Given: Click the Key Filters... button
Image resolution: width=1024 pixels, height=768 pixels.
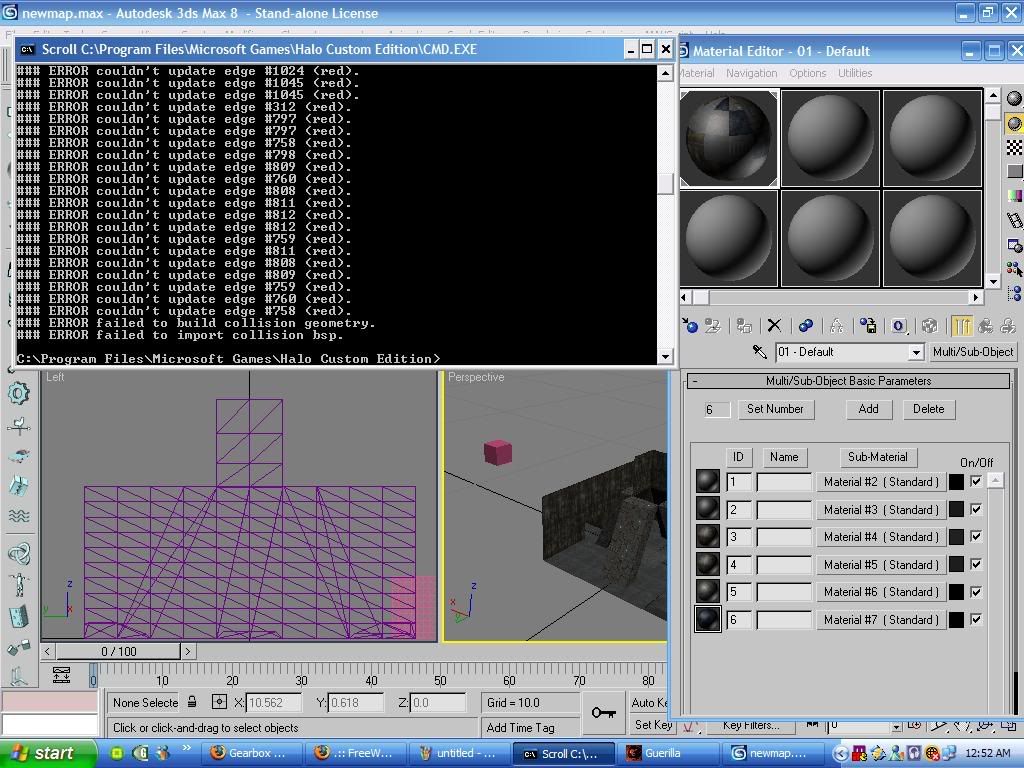Looking at the screenshot, I should click(751, 725).
